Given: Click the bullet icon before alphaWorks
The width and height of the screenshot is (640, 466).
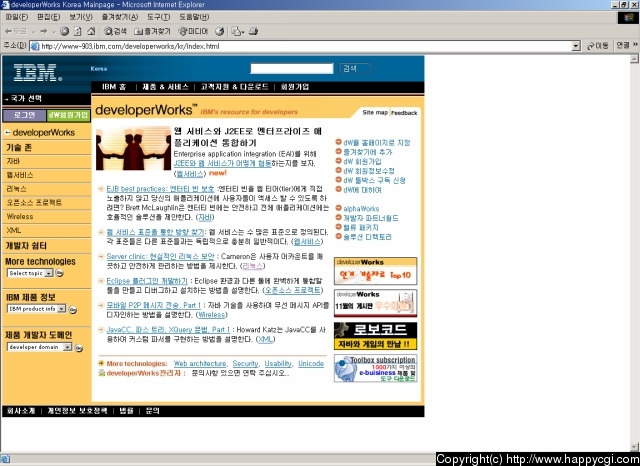Looking at the screenshot, I should click(x=338, y=208).
